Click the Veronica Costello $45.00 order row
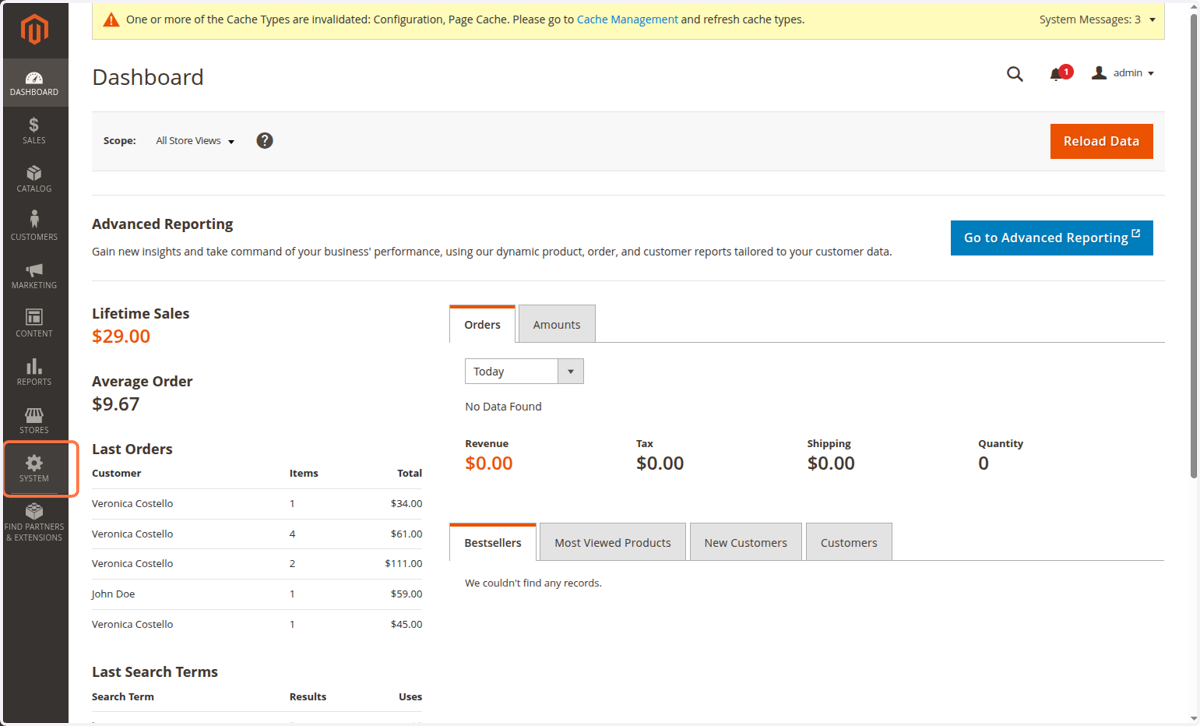This screenshot has height=726, width=1200. pos(257,624)
